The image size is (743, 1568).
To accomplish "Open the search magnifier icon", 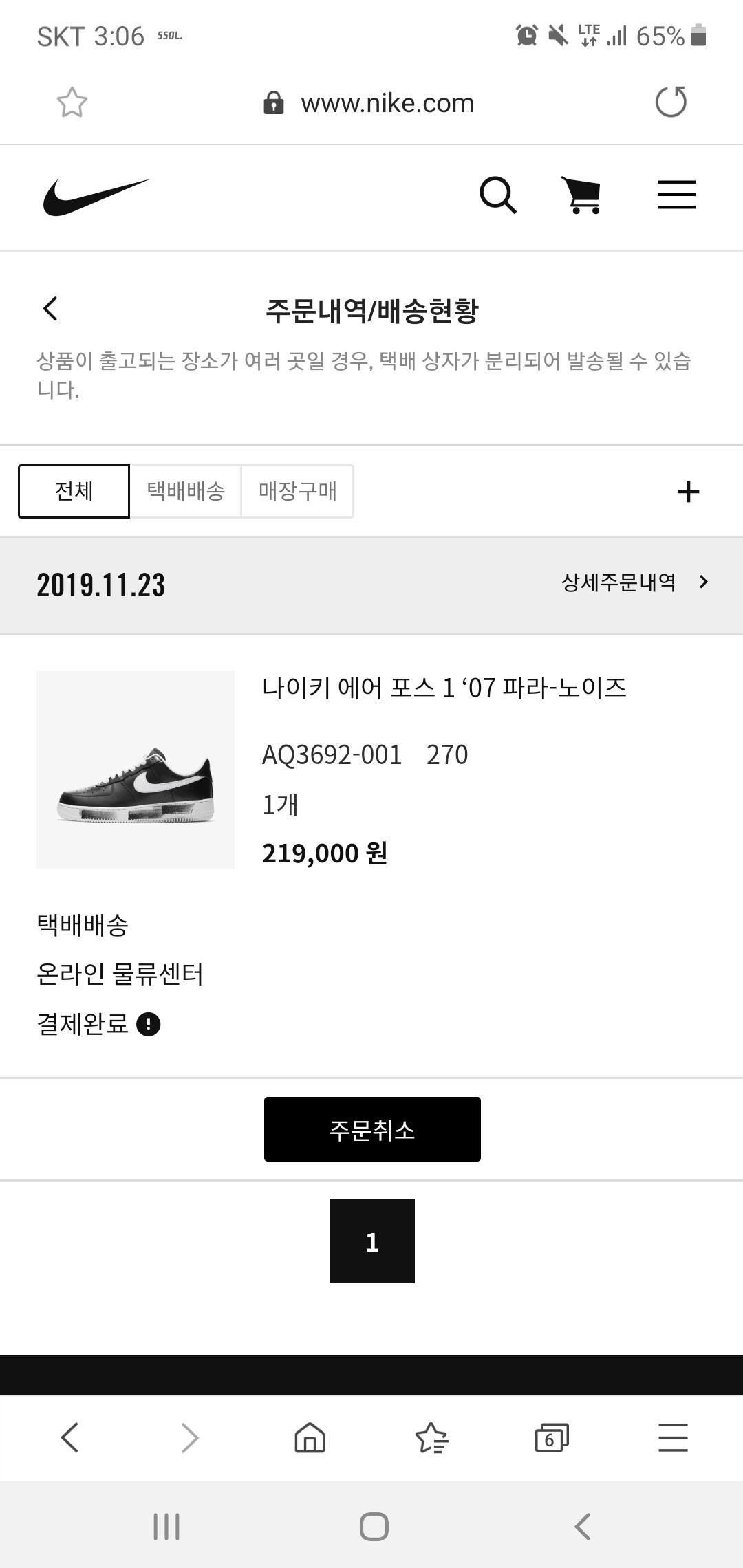I will click(498, 196).
